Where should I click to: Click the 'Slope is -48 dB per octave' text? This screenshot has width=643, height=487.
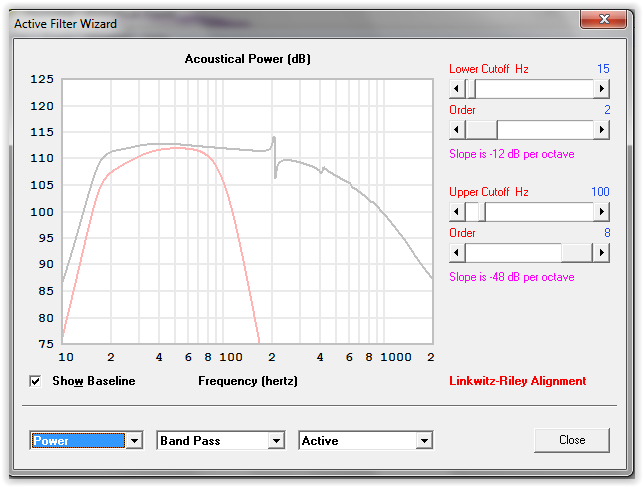[x=511, y=277]
